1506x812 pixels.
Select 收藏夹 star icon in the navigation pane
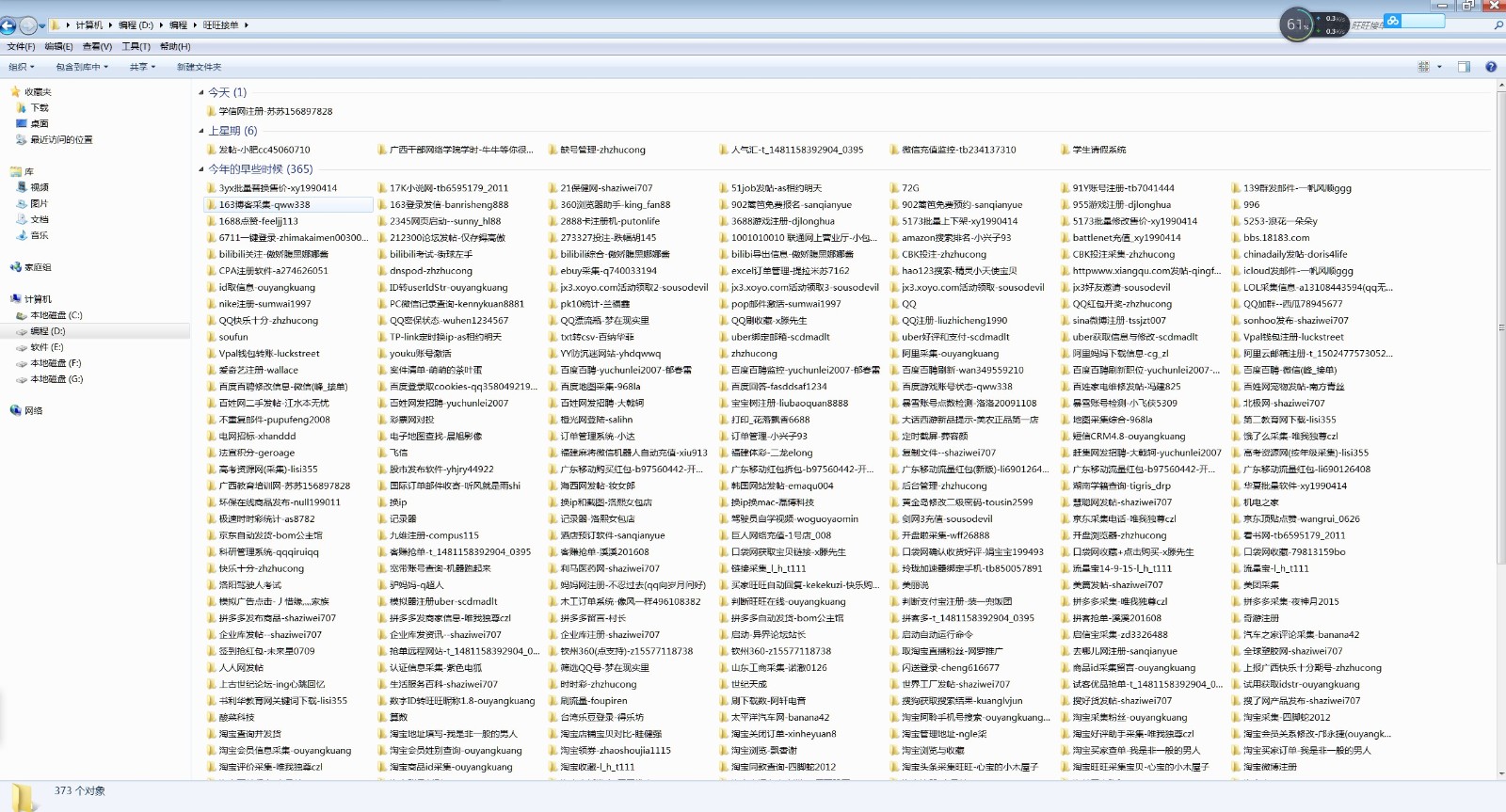click(16, 92)
